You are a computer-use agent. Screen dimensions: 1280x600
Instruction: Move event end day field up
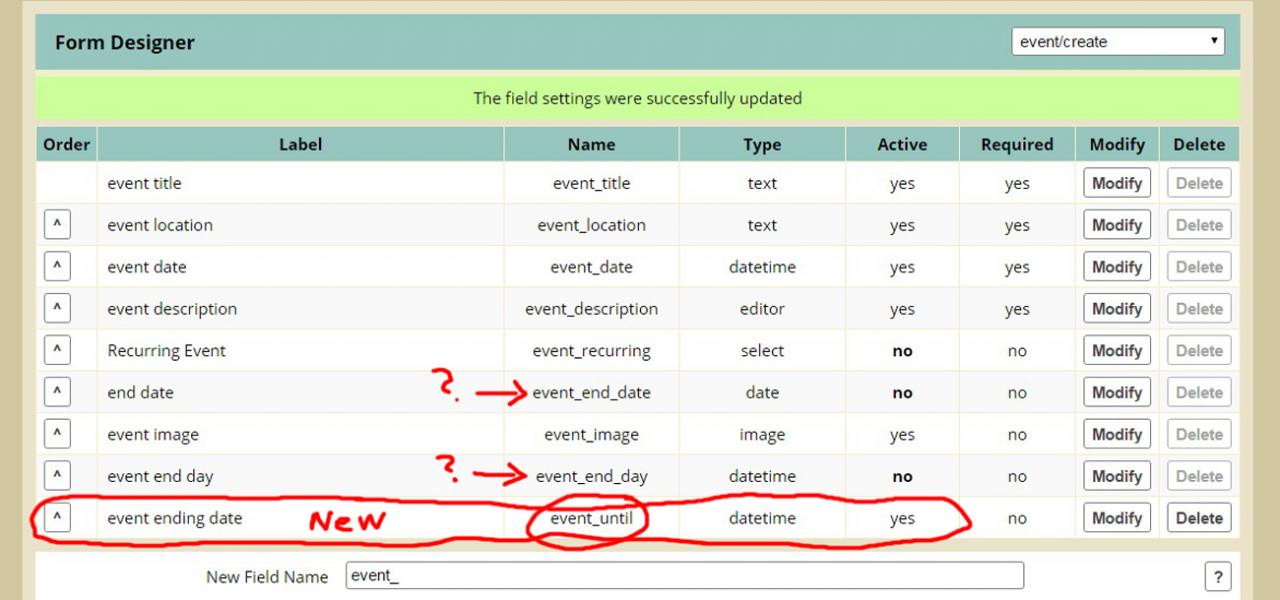tap(57, 477)
